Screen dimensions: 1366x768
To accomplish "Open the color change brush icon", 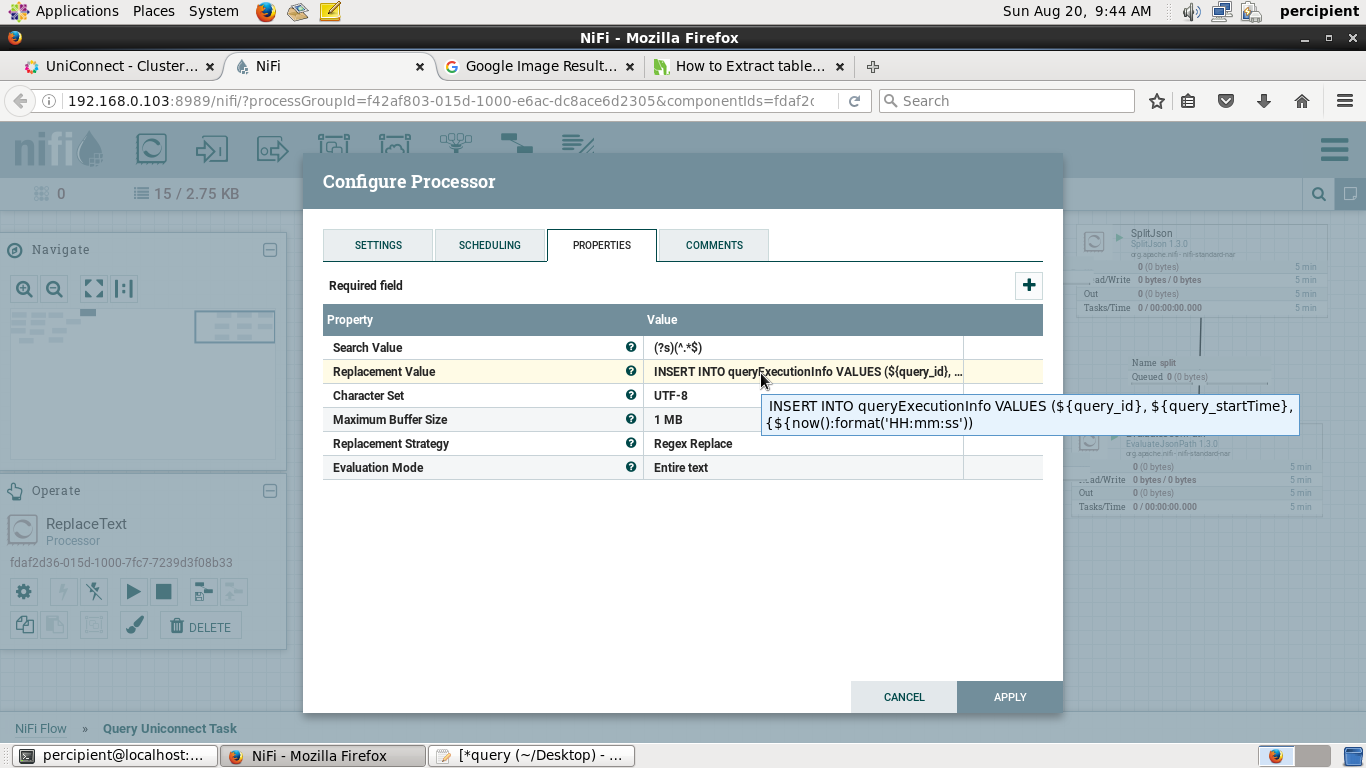I will pos(133,624).
